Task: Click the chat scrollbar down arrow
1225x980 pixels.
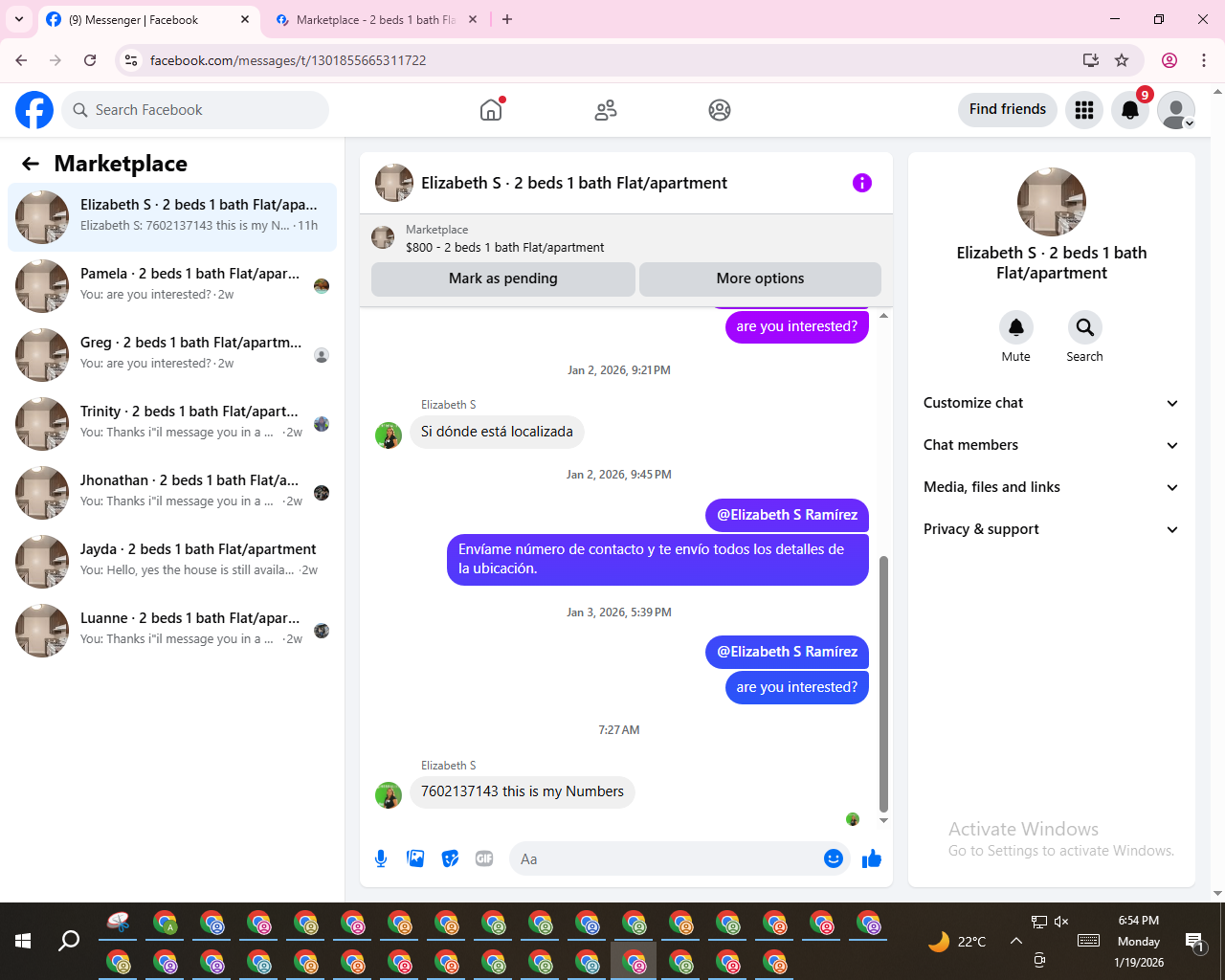Action: pyautogui.click(x=883, y=820)
